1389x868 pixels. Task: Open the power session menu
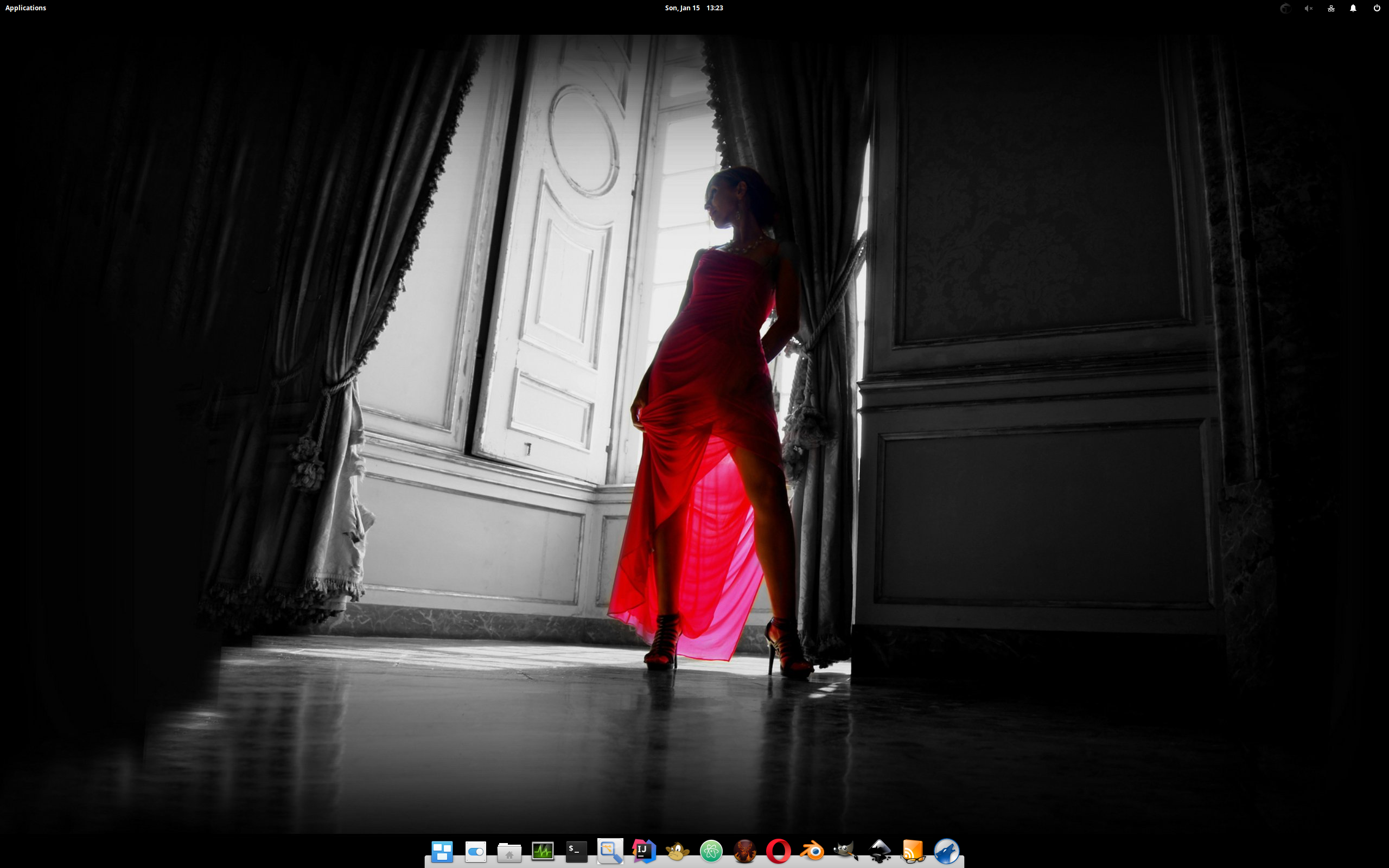[1377, 8]
